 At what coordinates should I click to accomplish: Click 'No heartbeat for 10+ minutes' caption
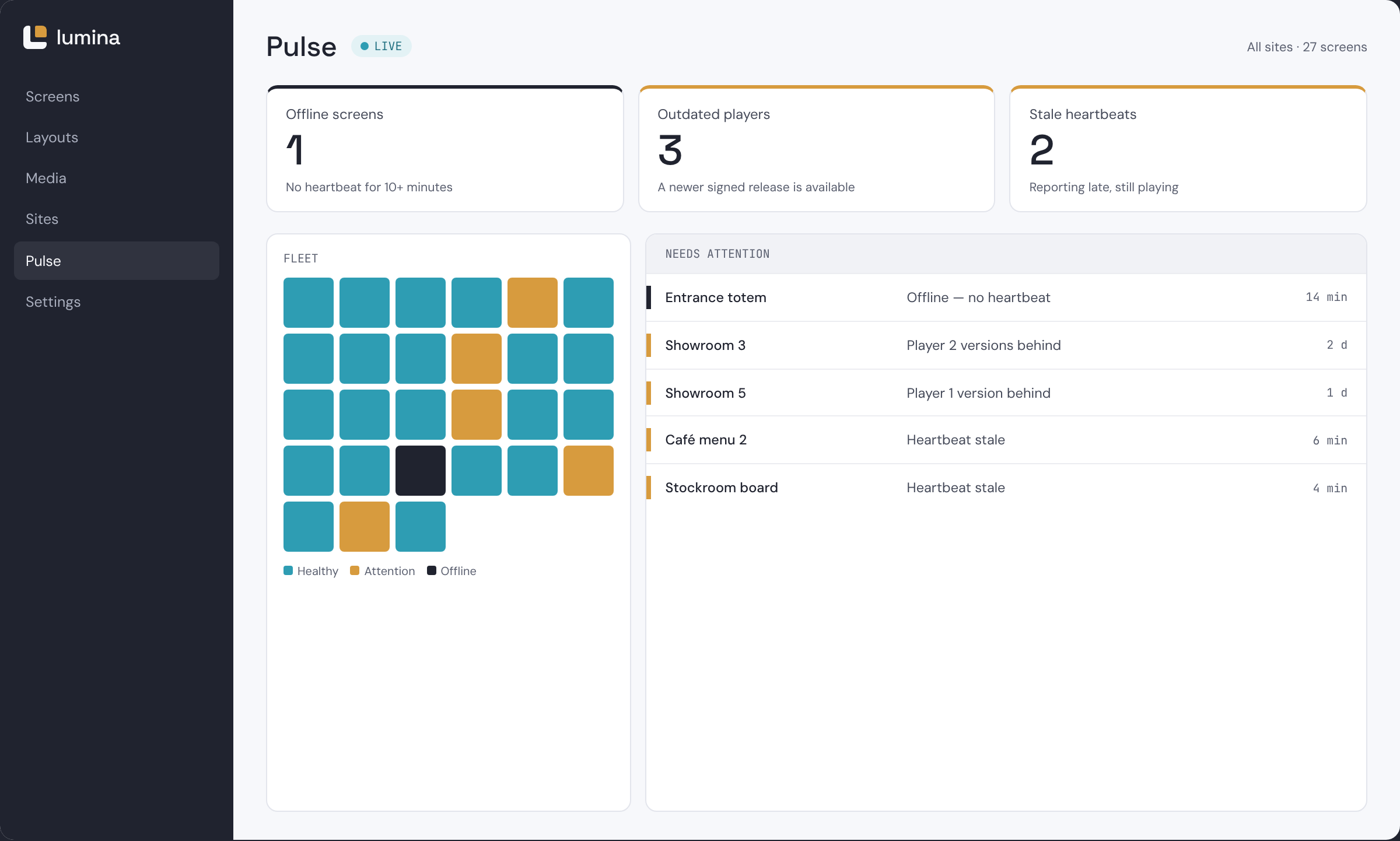(369, 187)
